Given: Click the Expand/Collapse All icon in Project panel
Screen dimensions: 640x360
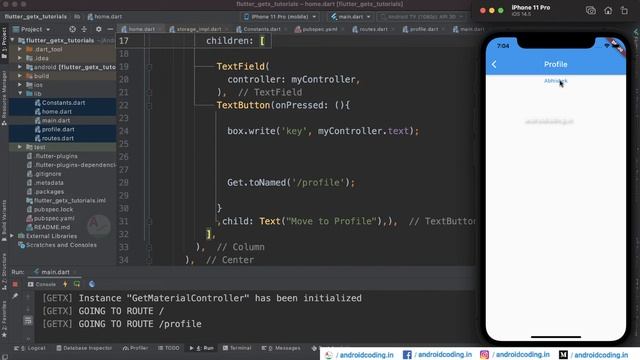Looking at the screenshot, I should pyautogui.click(x=84, y=29).
